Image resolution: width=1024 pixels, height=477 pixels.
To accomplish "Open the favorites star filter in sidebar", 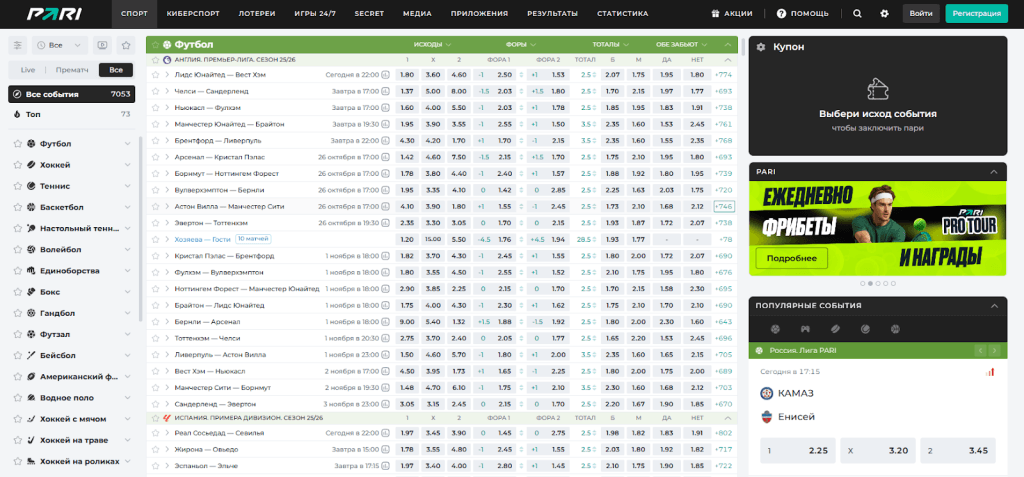I will tap(125, 46).
